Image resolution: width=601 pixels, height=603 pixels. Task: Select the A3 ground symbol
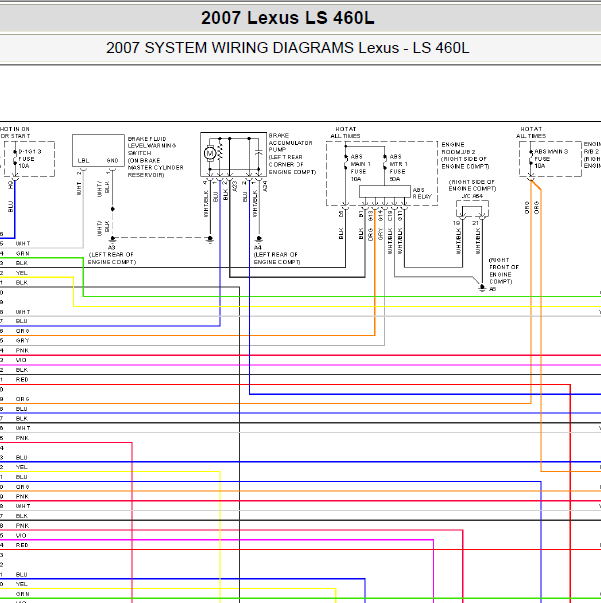coord(112,240)
